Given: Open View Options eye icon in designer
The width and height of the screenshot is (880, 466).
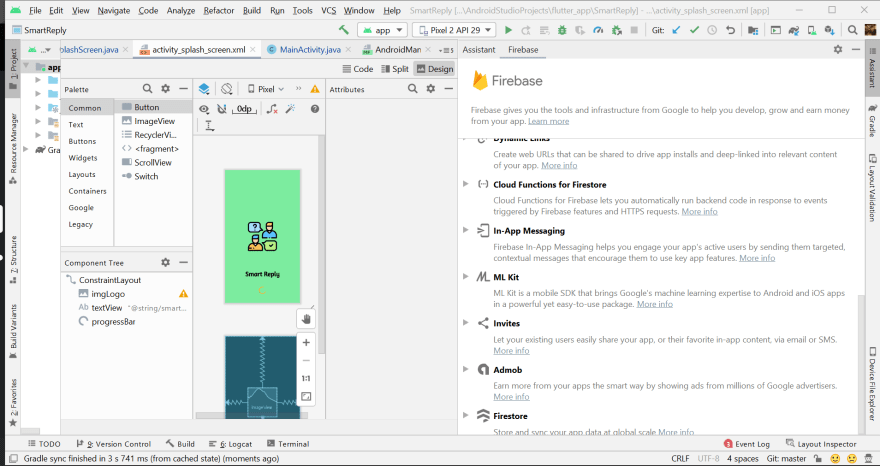Looking at the screenshot, I should coord(204,109).
